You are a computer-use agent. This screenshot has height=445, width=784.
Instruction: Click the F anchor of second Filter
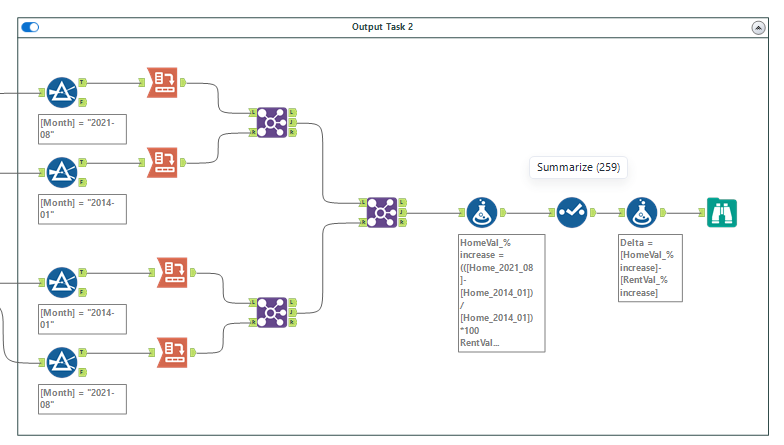82,182
